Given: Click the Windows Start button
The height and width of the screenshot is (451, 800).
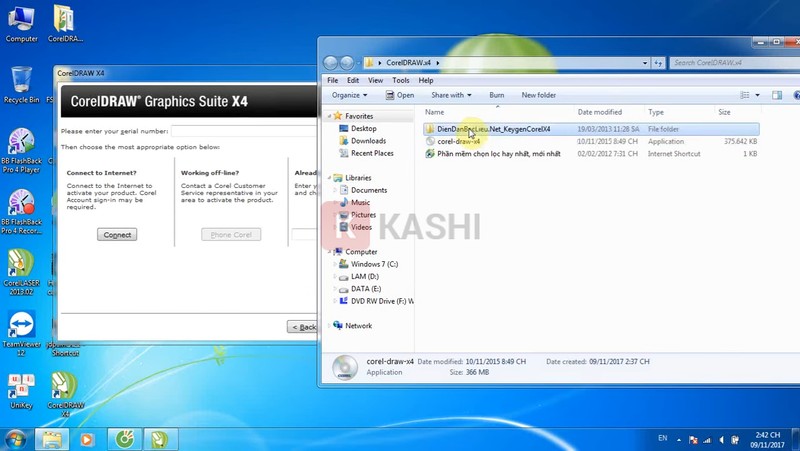Looking at the screenshot, I should [14, 439].
